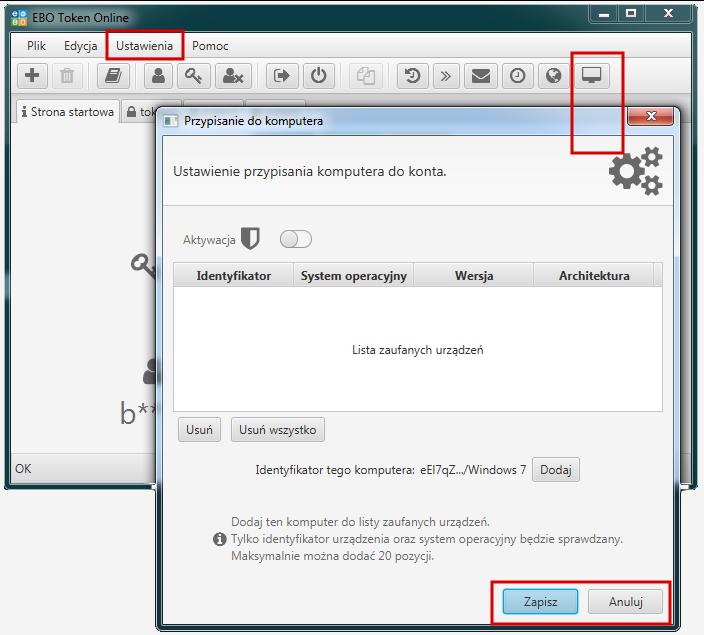Open the Pomoc menu
Viewport: 704px width, 635px height.
coord(210,46)
